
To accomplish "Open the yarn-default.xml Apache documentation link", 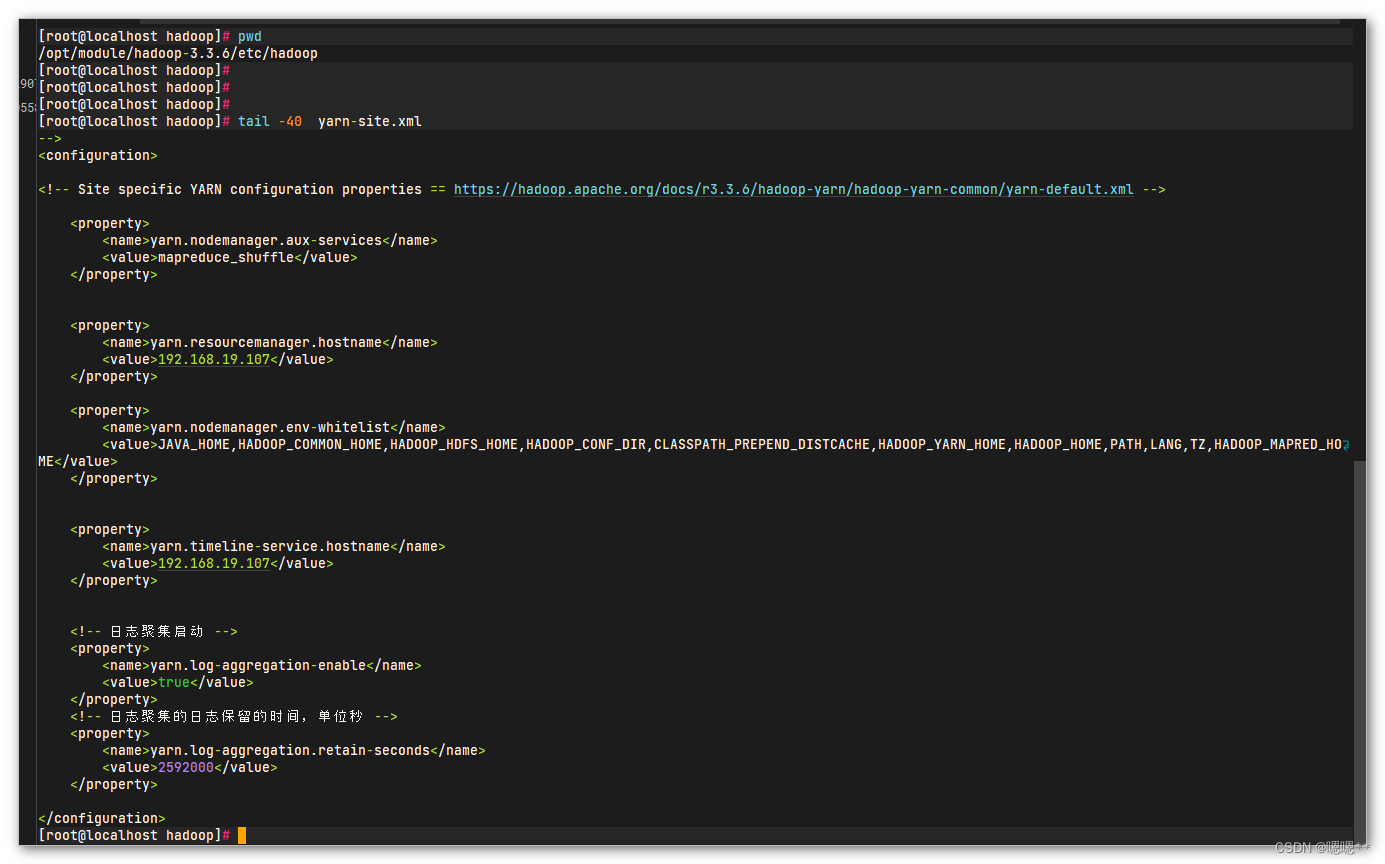I will point(794,189).
